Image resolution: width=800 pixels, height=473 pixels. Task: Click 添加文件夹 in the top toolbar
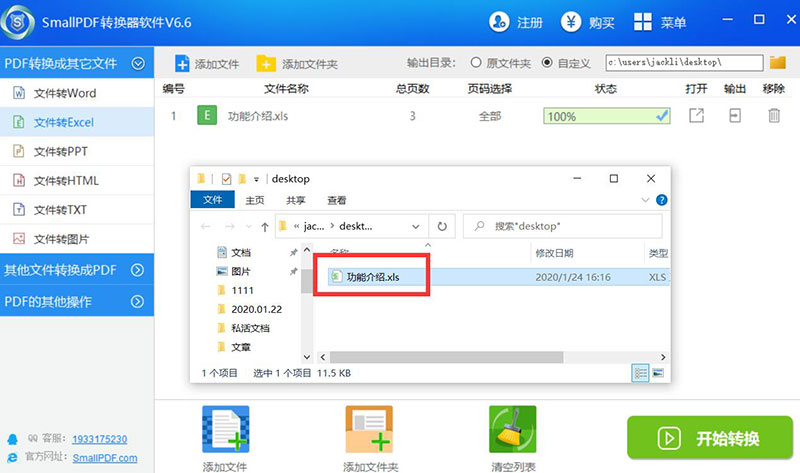[296, 64]
